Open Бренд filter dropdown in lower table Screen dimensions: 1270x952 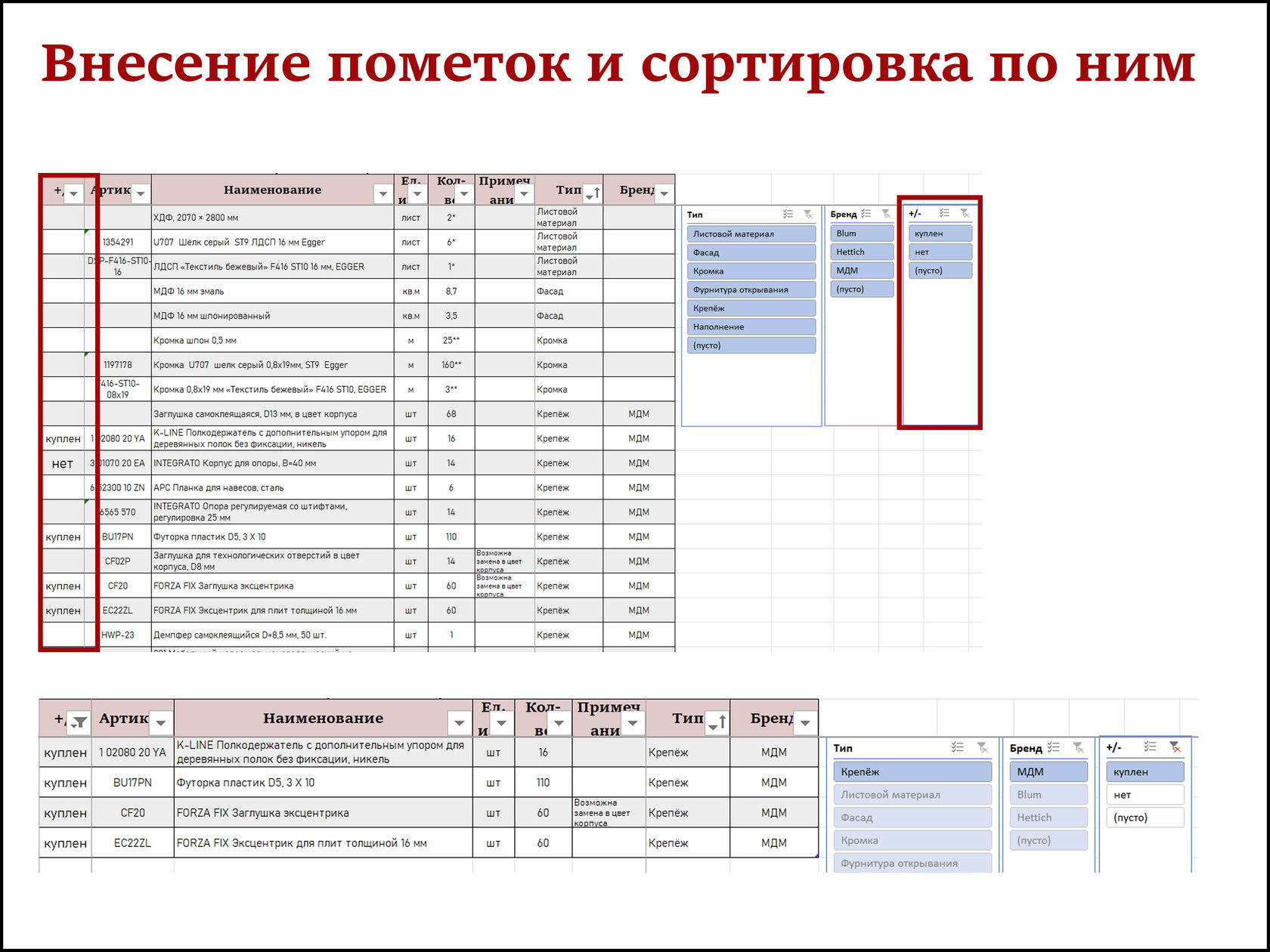point(805,723)
